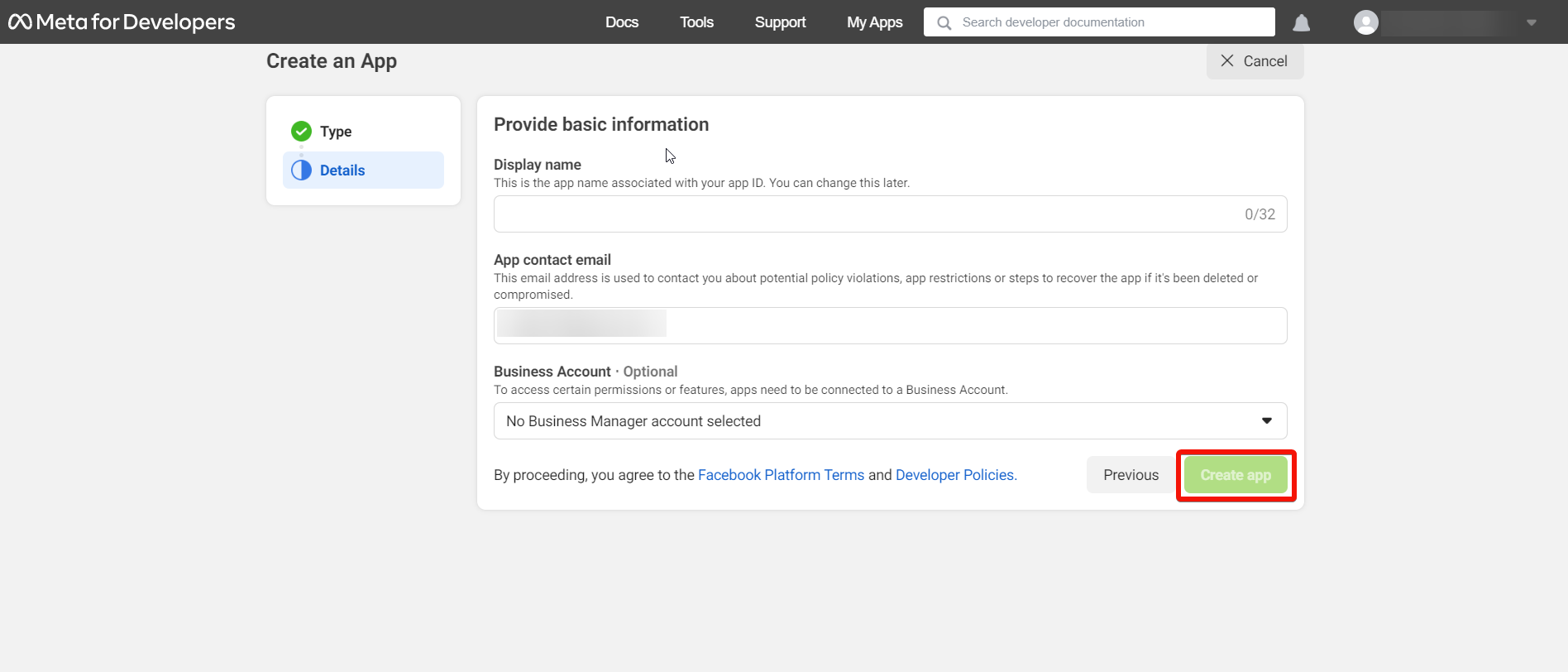
Task: Open the Facebook Platform Terms link
Action: click(781, 475)
